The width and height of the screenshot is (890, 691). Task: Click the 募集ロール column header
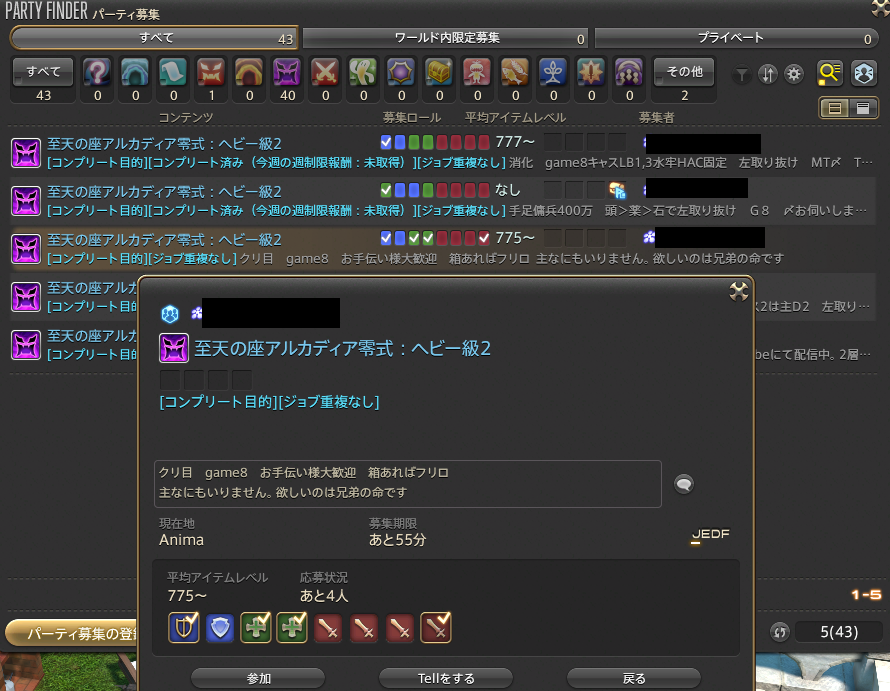(x=412, y=118)
